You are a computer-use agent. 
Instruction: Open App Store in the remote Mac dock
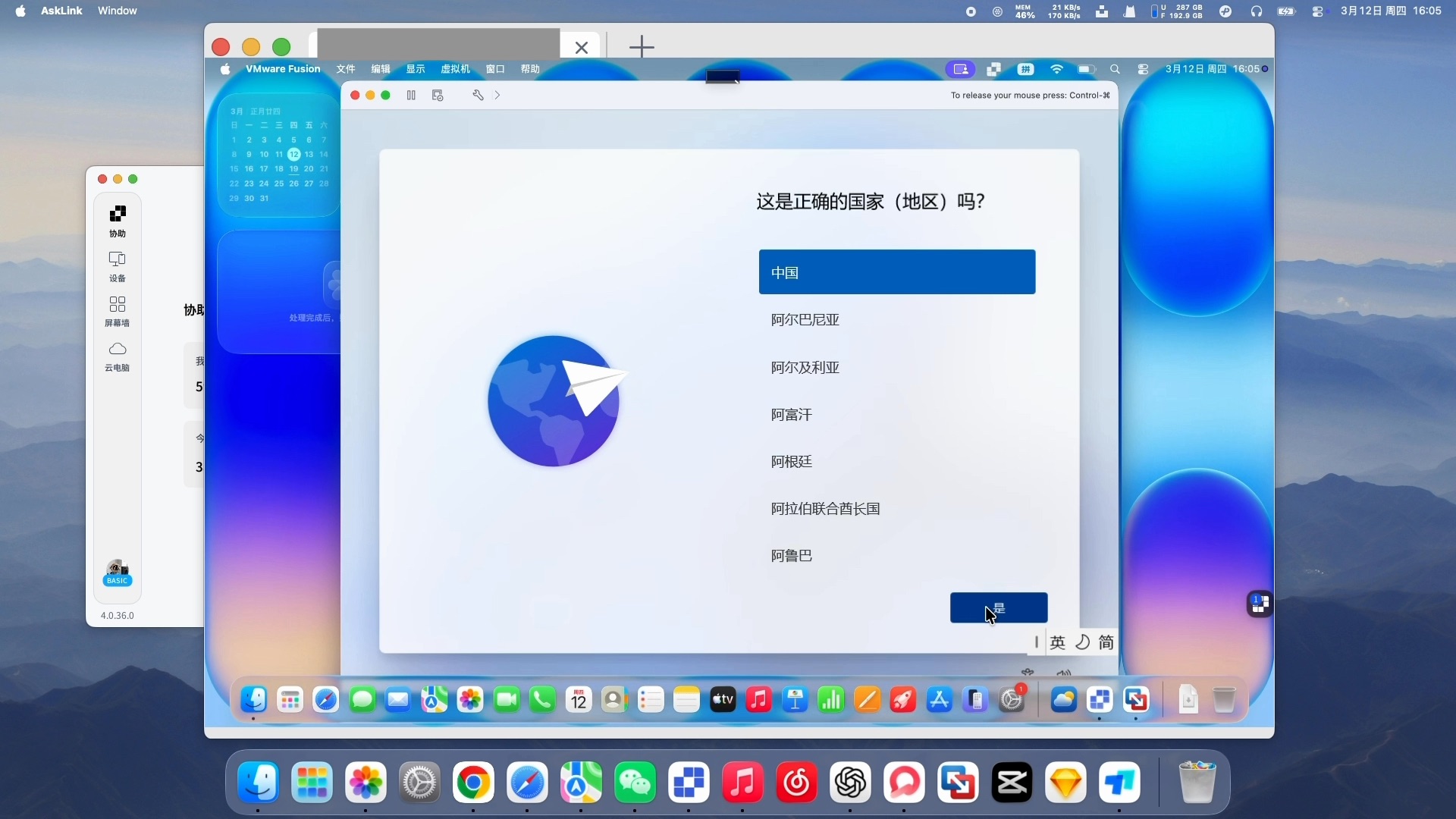click(x=940, y=699)
